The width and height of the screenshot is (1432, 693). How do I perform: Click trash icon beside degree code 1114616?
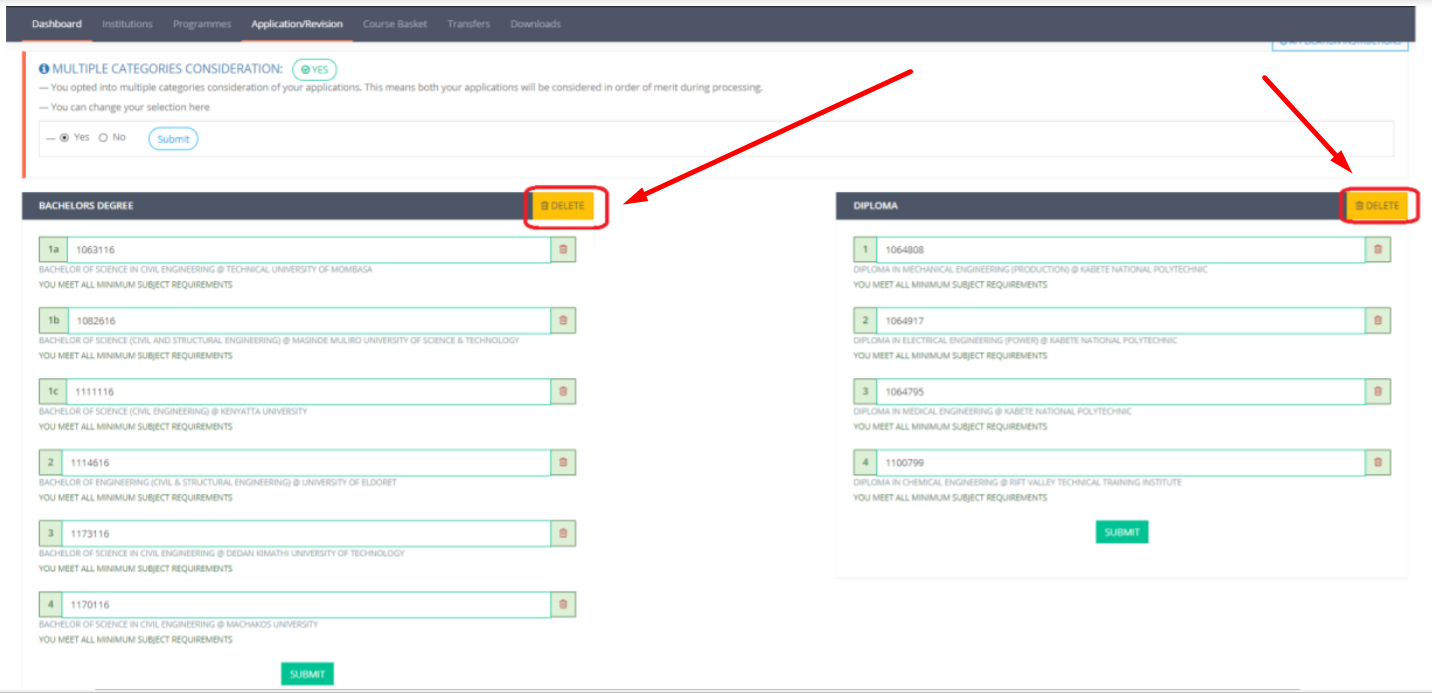click(563, 463)
